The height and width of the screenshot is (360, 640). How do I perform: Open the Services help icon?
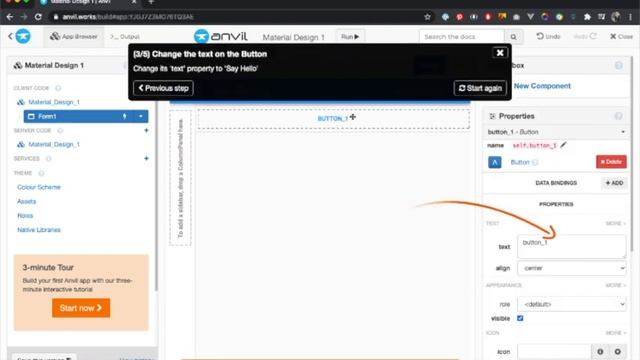48,158
